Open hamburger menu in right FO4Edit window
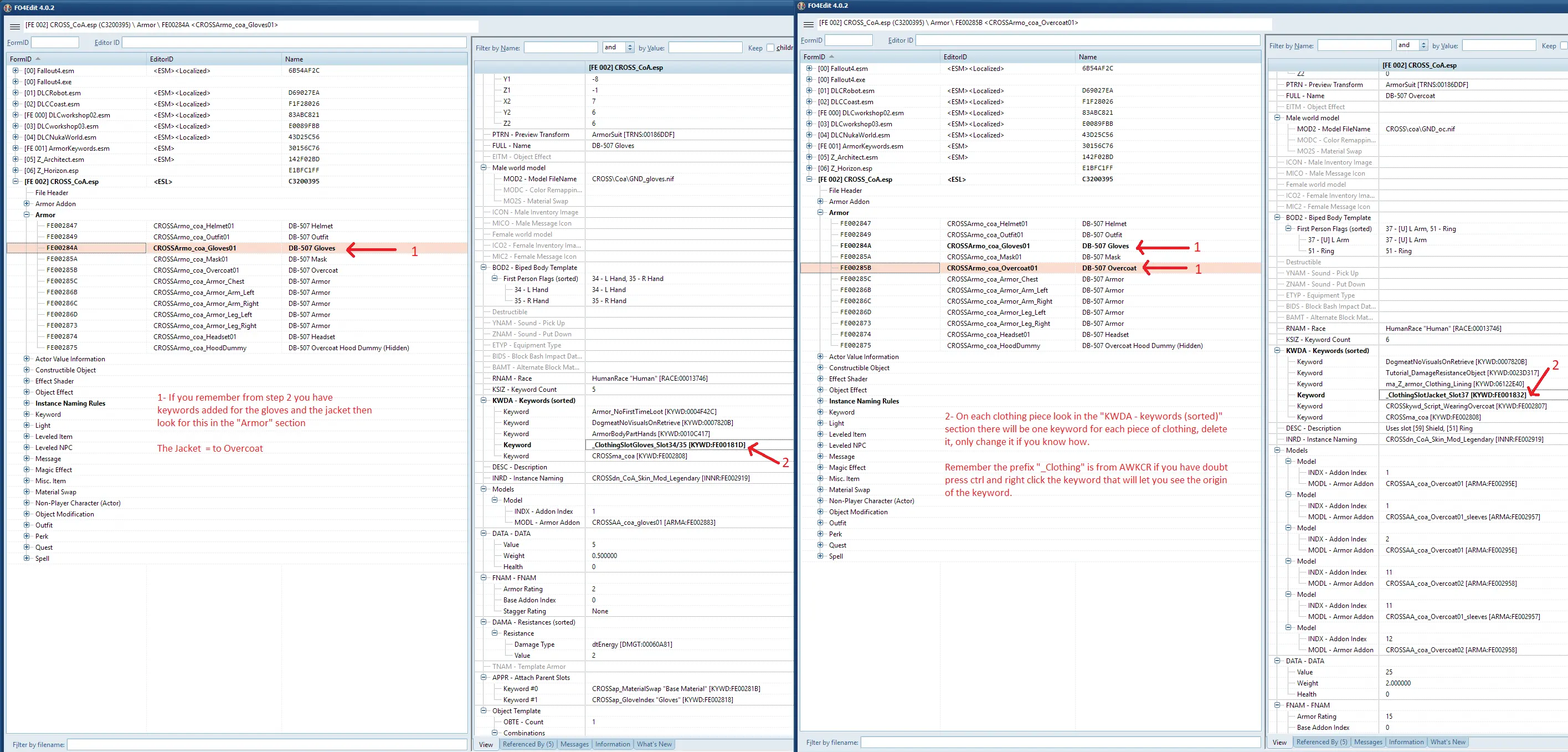Screen dimensions: 1568x752 pyautogui.click(x=808, y=24)
